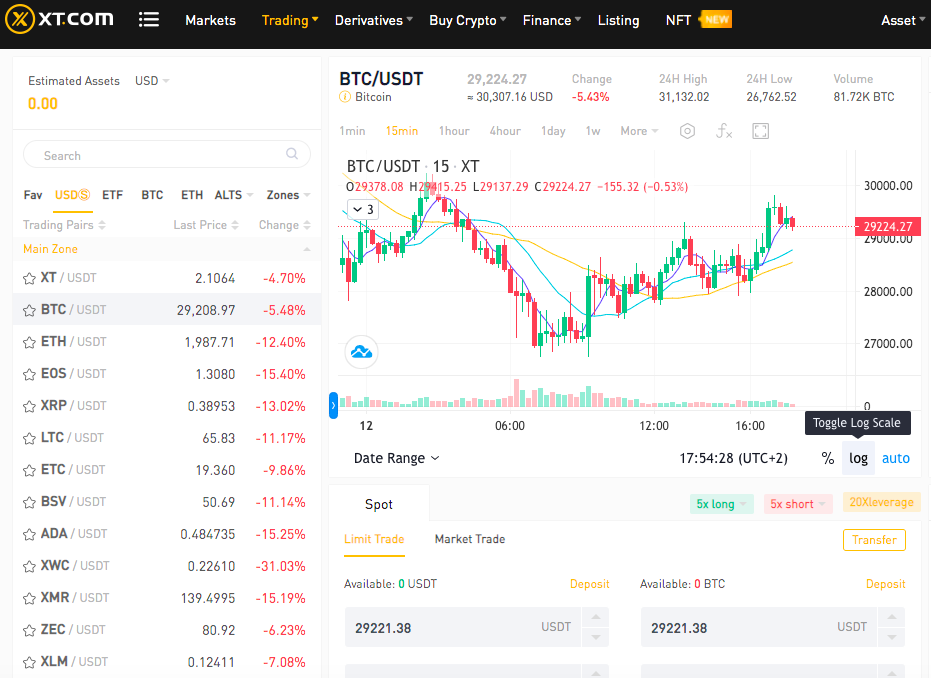Toggle log scale on chart
Screen dimensions: 931x678
[858, 458]
